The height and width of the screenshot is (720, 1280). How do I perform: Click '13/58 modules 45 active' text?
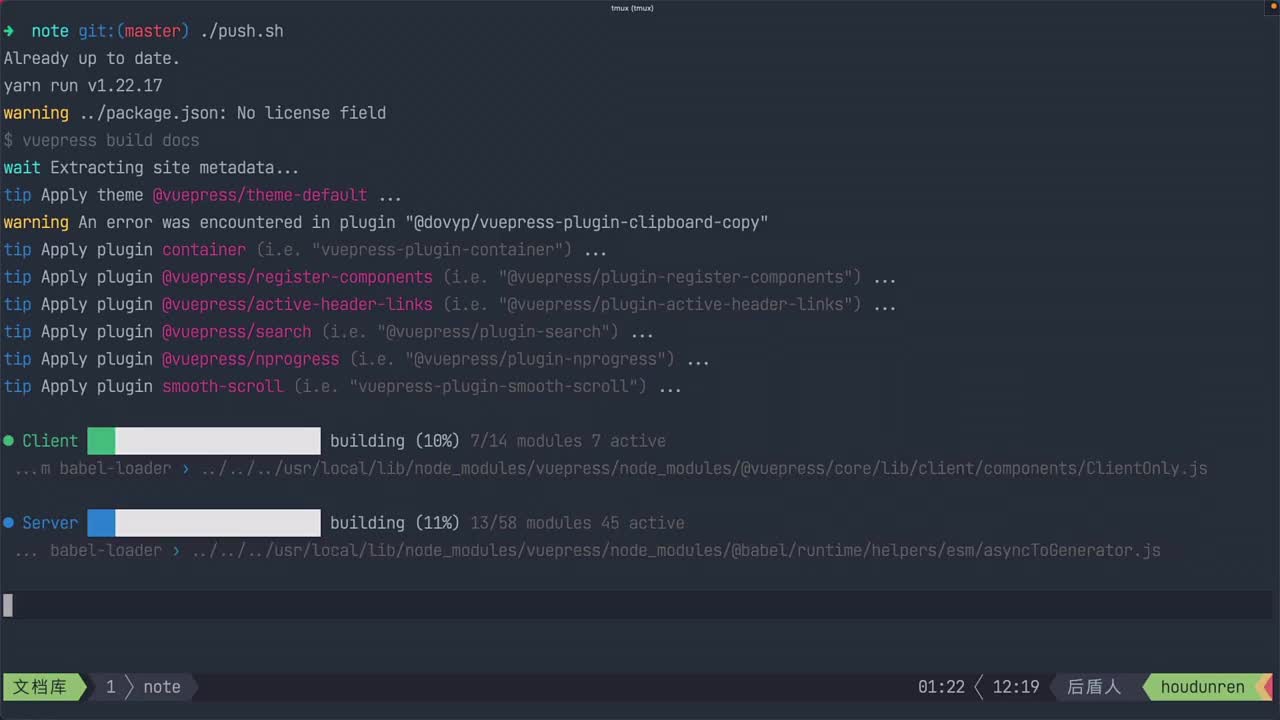577,523
